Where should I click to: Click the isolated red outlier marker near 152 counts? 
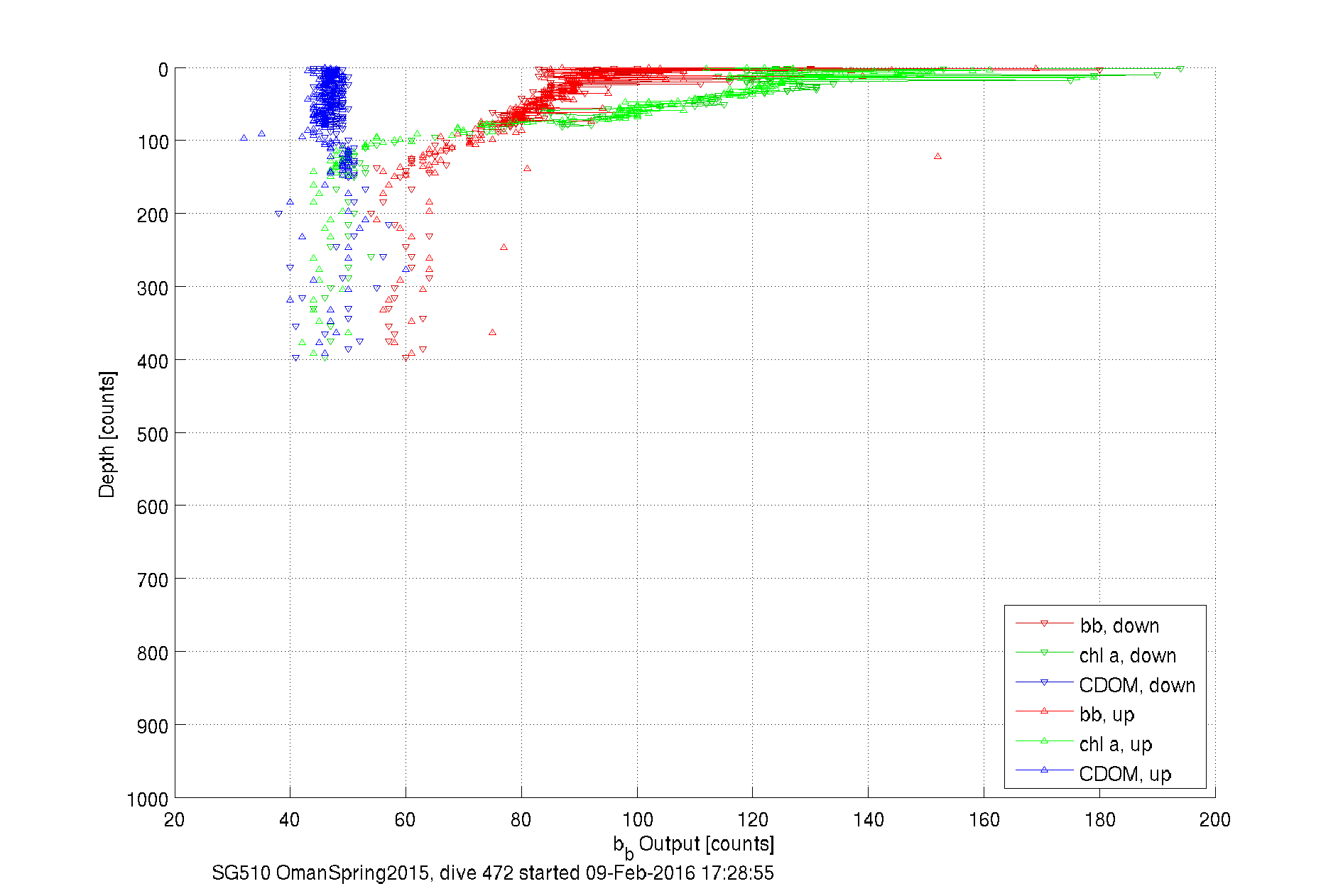937,156
